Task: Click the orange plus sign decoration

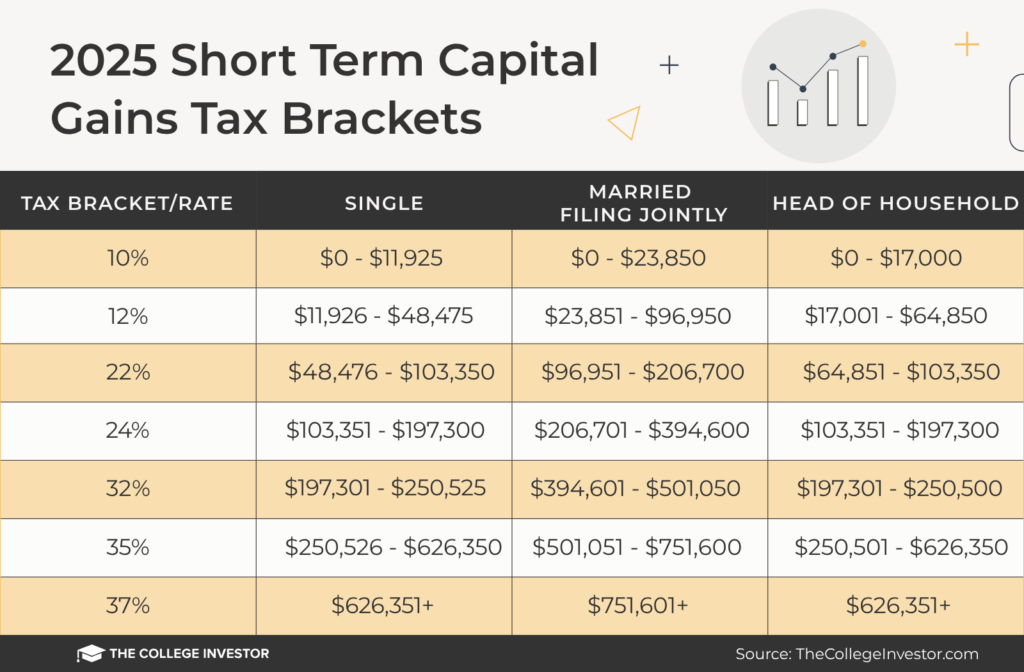Action: click(966, 44)
